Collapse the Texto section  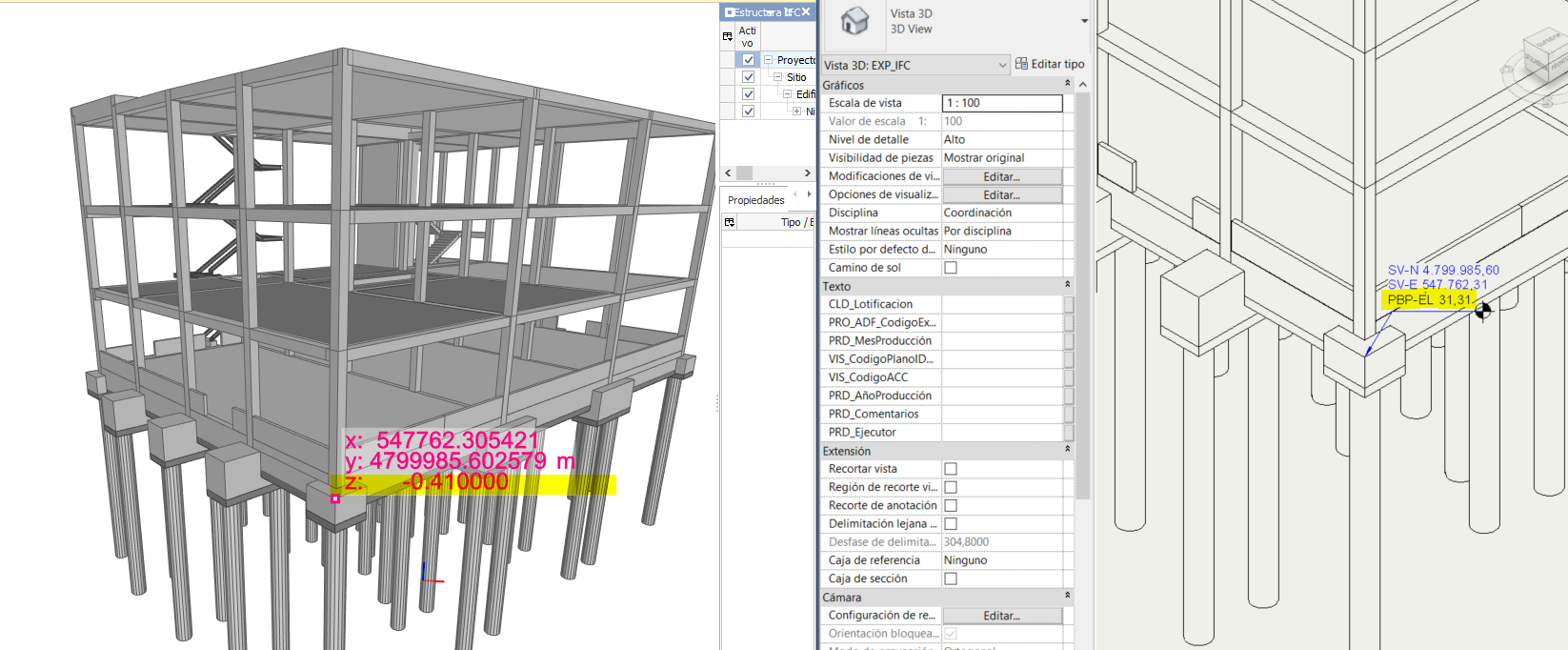point(1067,285)
